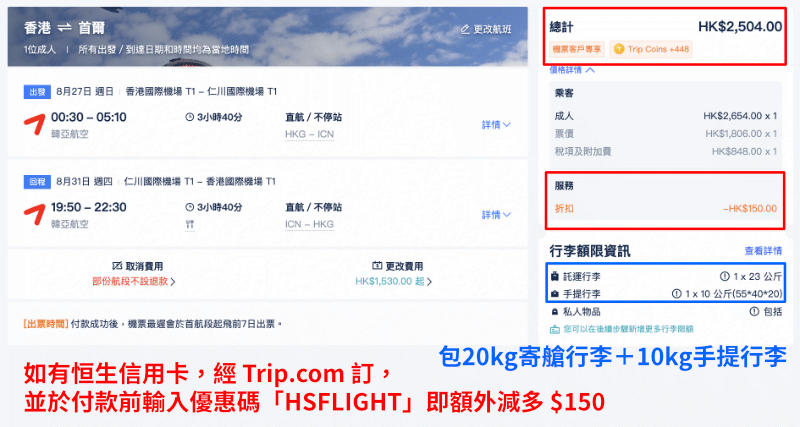Collapse the 價格詳情 price breakdown
The width and height of the screenshot is (800, 427).
coord(571,70)
